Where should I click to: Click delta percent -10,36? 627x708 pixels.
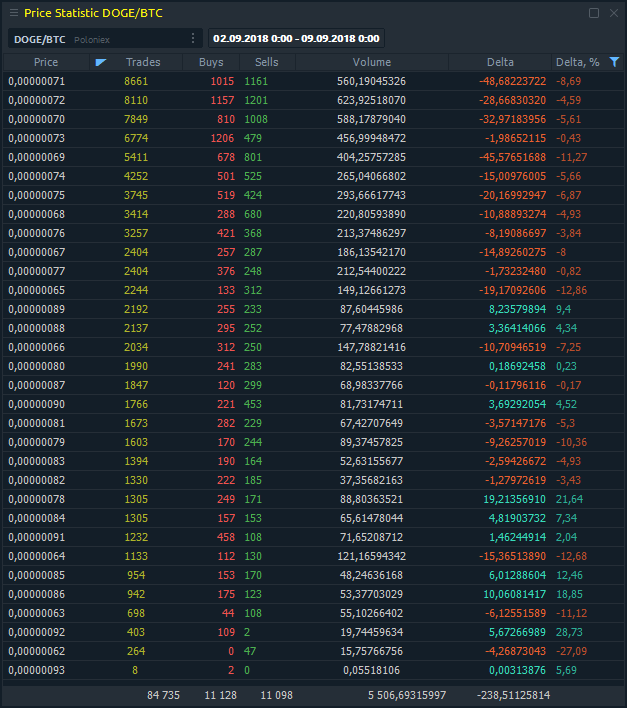pos(571,442)
